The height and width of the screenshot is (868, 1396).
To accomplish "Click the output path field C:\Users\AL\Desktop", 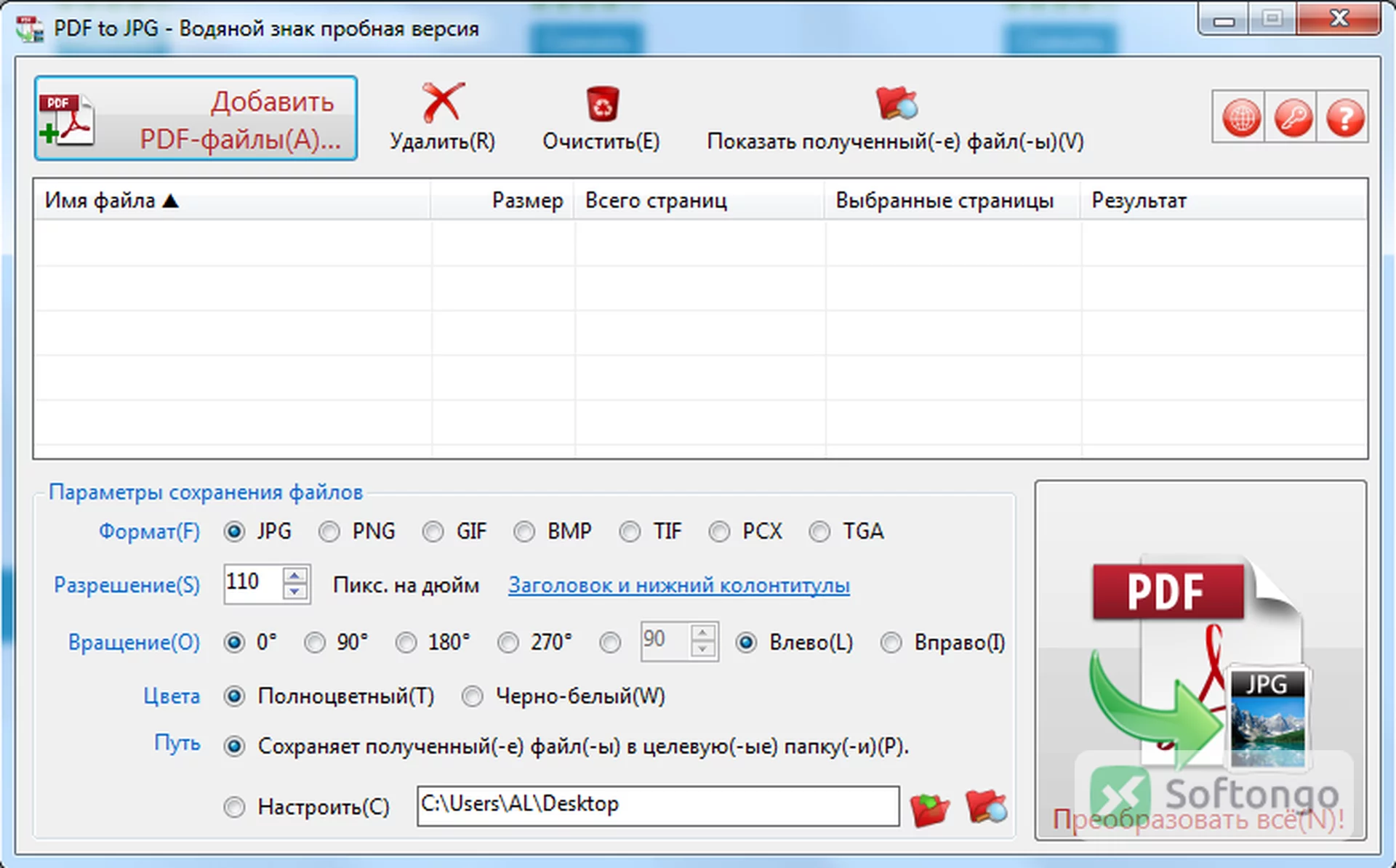I will point(658,805).
